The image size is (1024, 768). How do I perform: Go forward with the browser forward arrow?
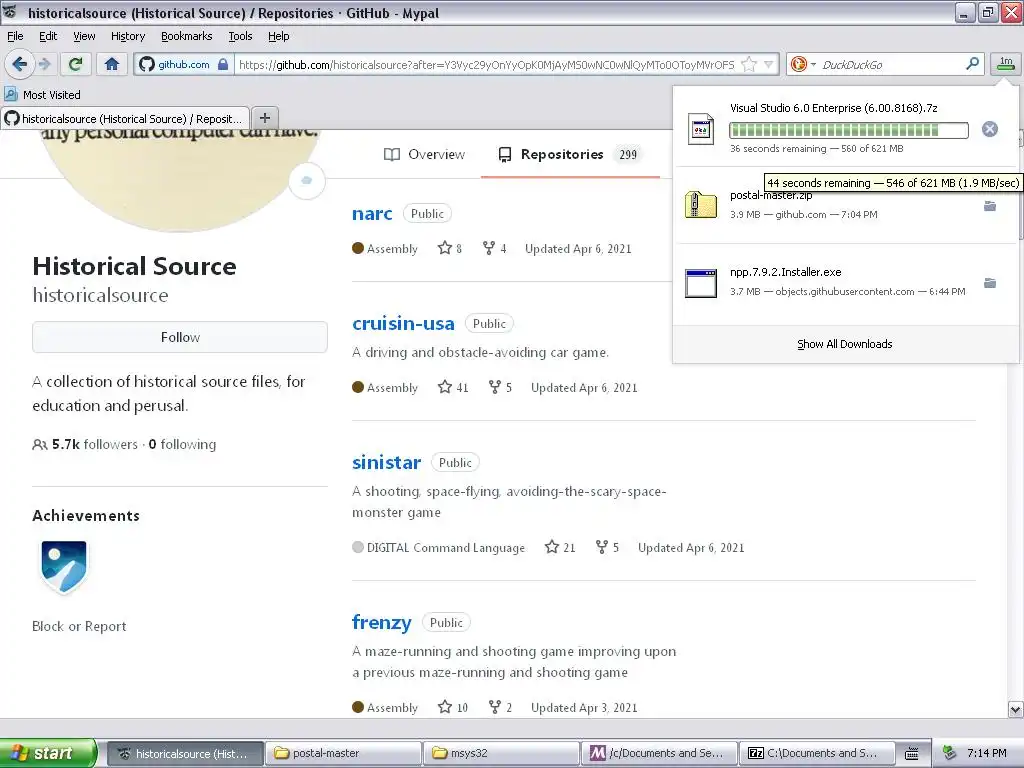pos(44,64)
